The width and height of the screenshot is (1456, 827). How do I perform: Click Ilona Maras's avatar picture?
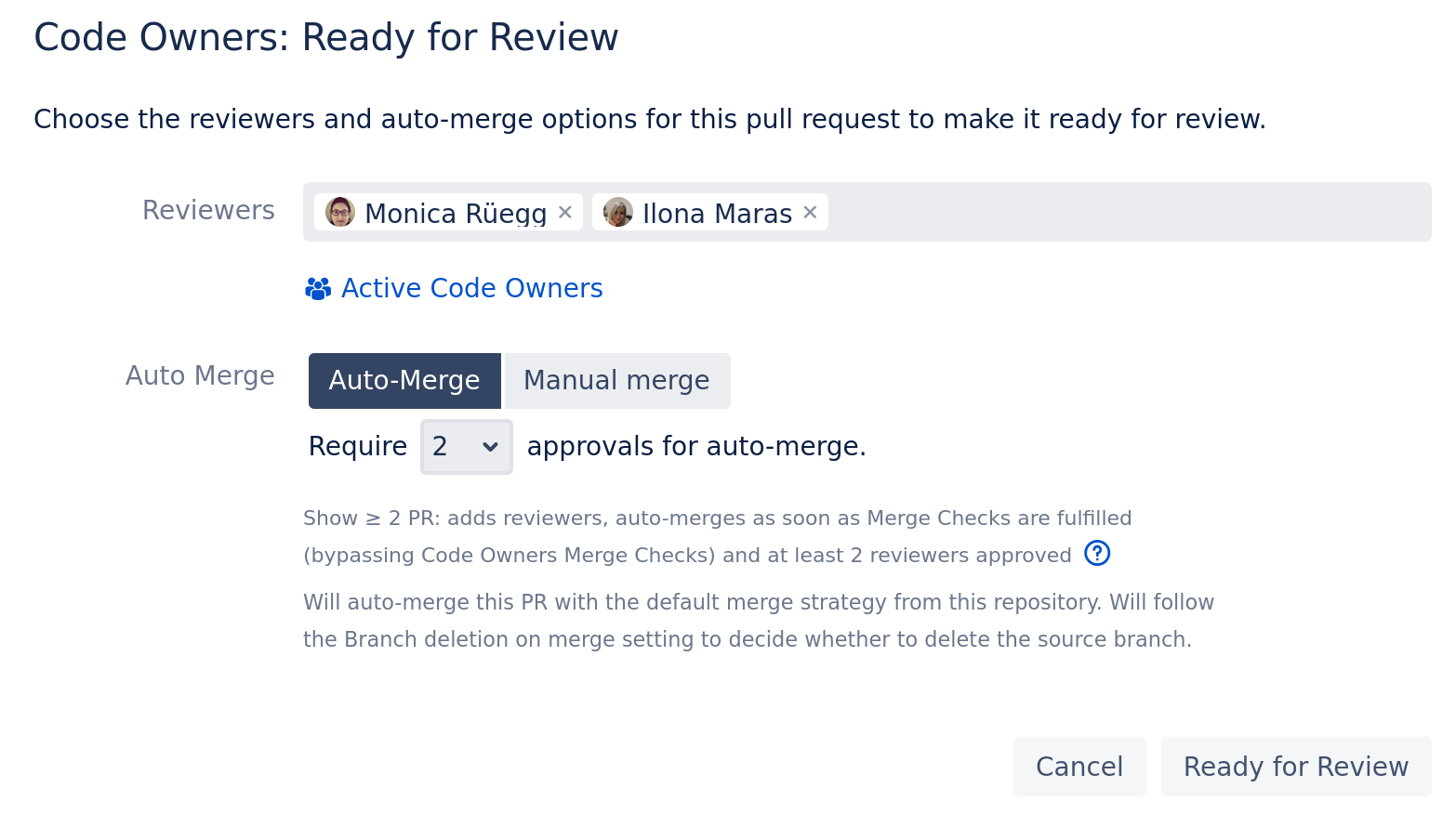point(618,213)
